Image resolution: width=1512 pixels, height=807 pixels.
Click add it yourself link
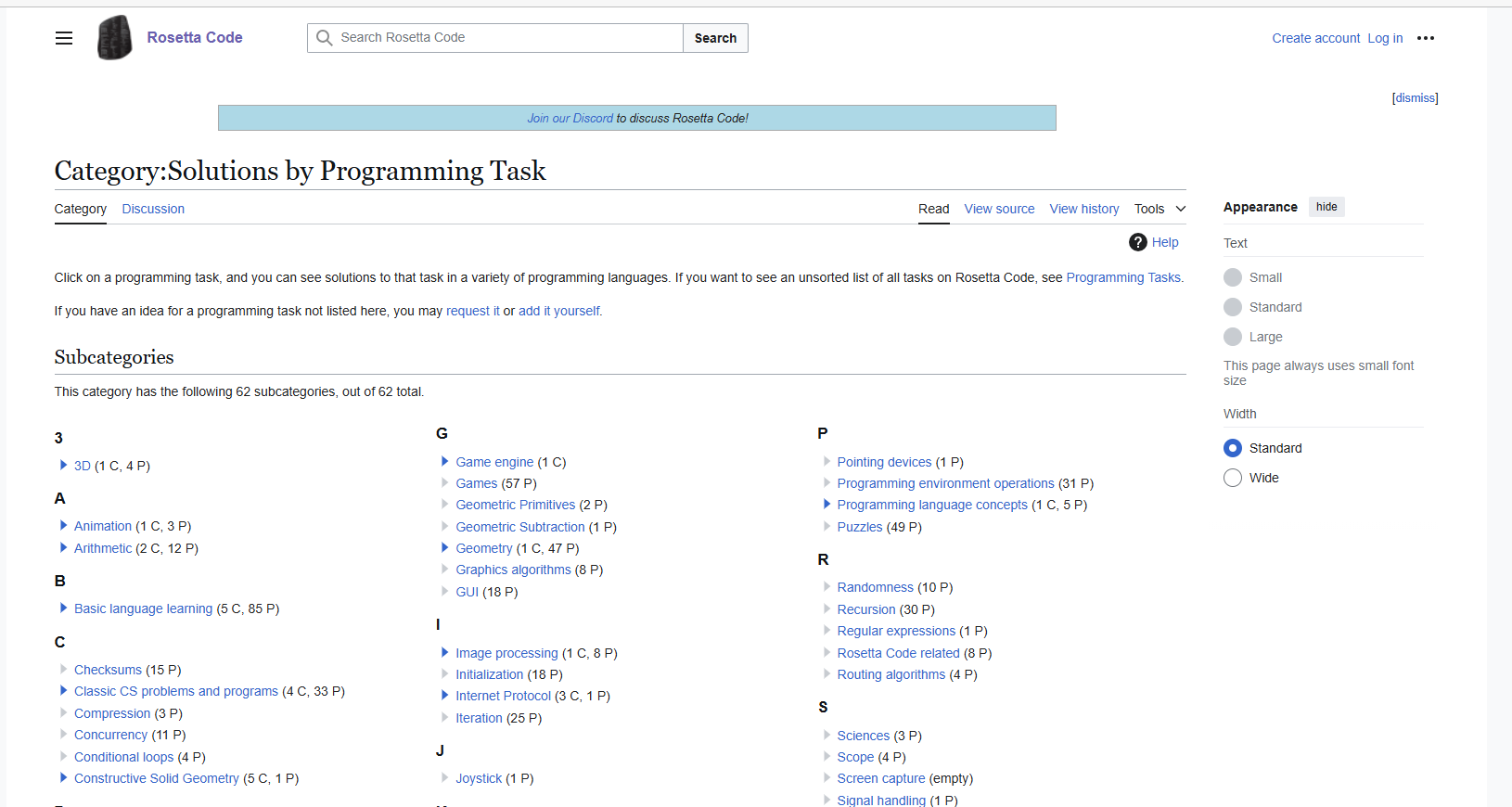pyautogui.click(x=559, y=311)
